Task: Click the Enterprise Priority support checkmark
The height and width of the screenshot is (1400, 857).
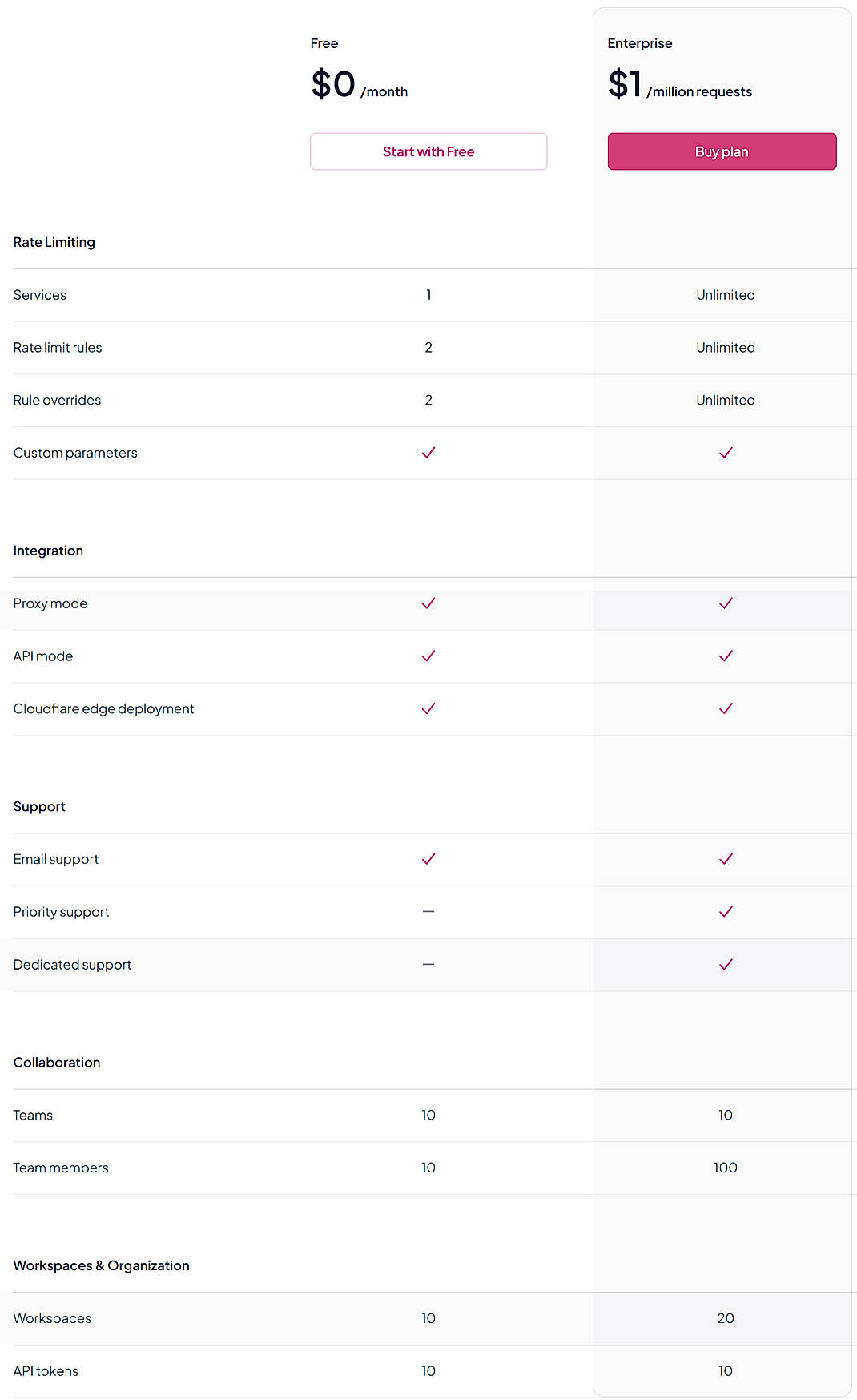Action: [726, 911]
